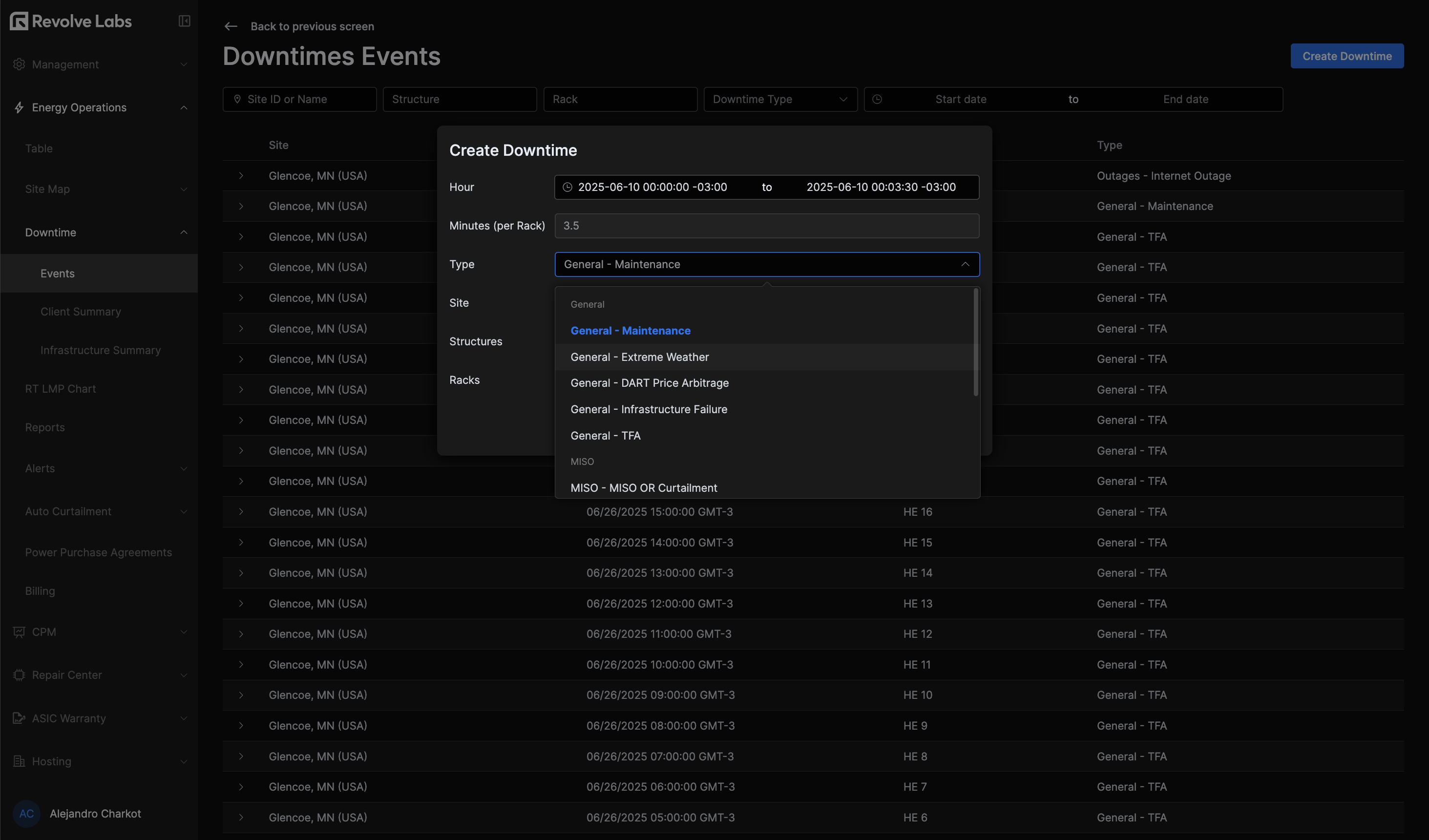Open Infrastructure Summary page
1429x840 pixels.
[x=101, y=350]
